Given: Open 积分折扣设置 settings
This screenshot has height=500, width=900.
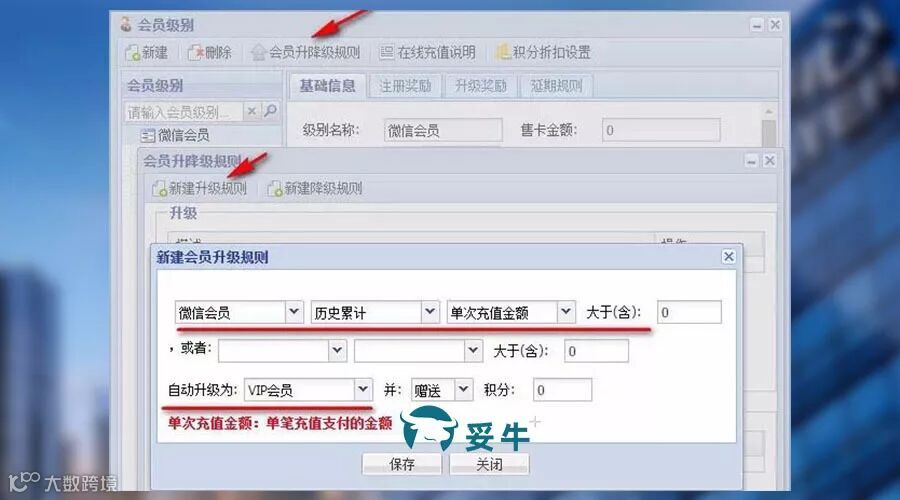Looking at the screenshot, I should (544, 53).
